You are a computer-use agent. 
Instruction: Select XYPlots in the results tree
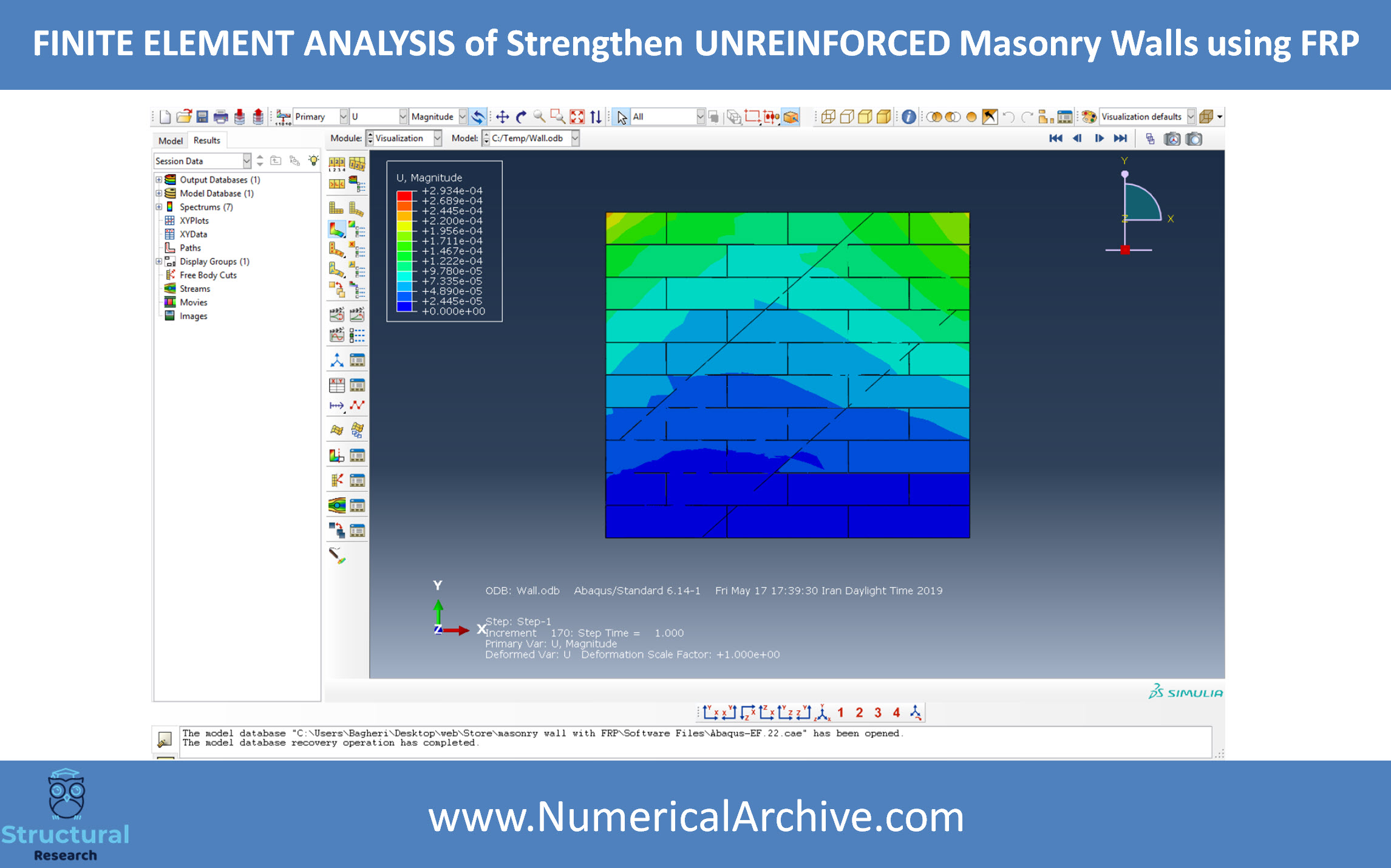coord(194,220)
